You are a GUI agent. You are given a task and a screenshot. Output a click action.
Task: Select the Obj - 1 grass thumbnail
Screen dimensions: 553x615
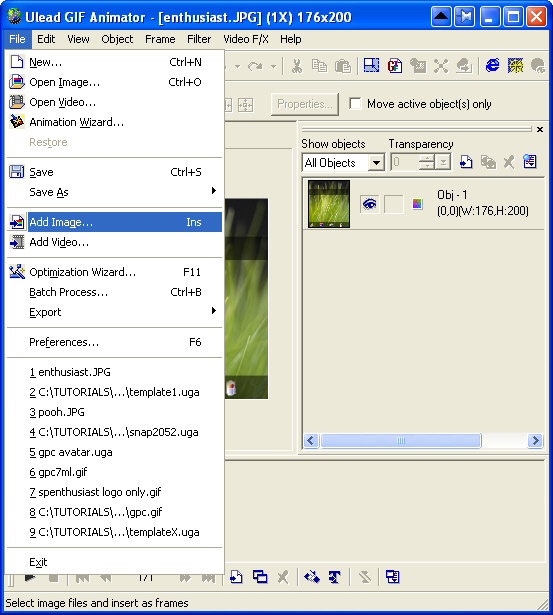(x=329, y=204)
